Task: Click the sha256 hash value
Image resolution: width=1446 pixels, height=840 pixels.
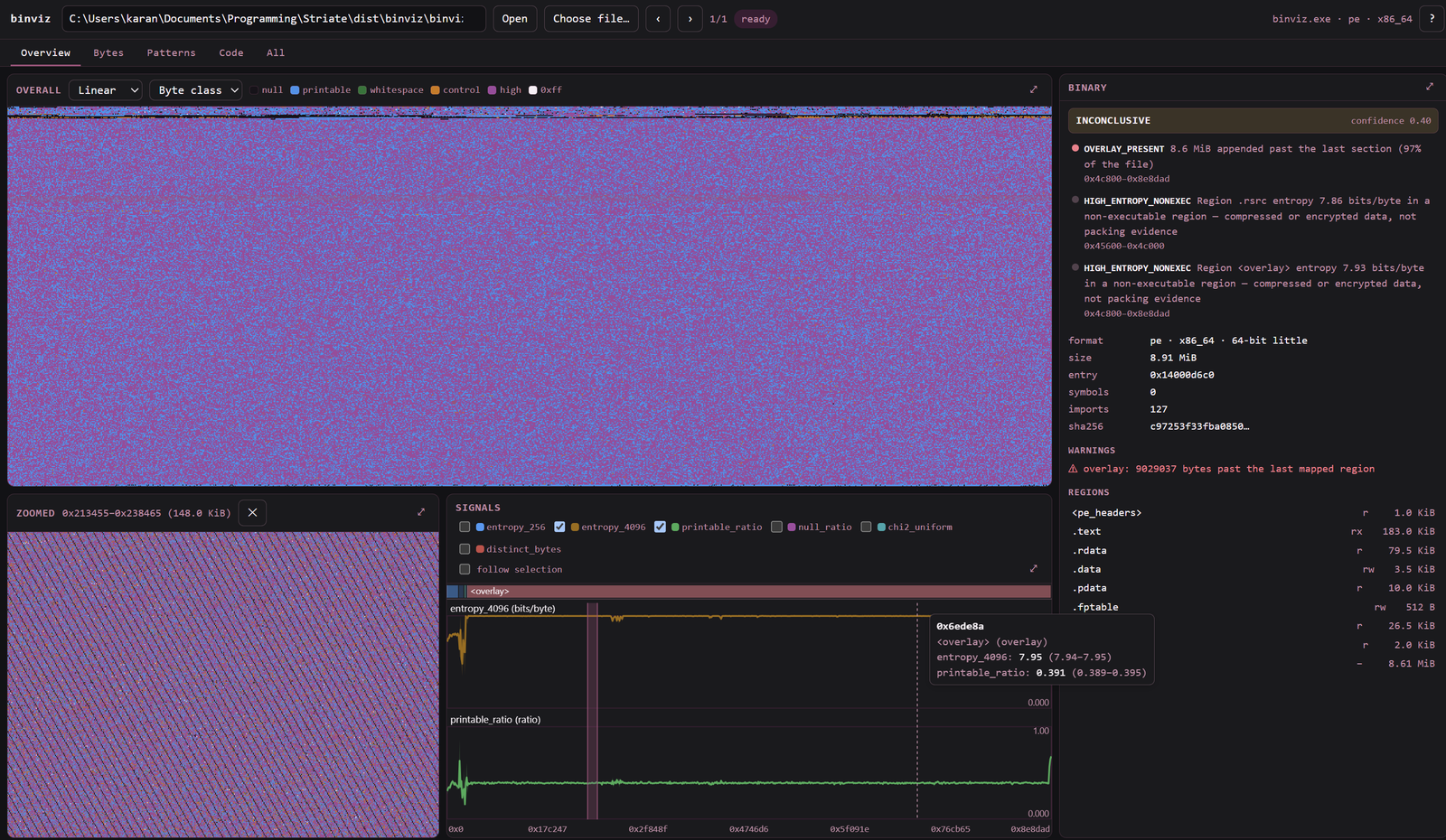Action: (x=1199, y=426)
